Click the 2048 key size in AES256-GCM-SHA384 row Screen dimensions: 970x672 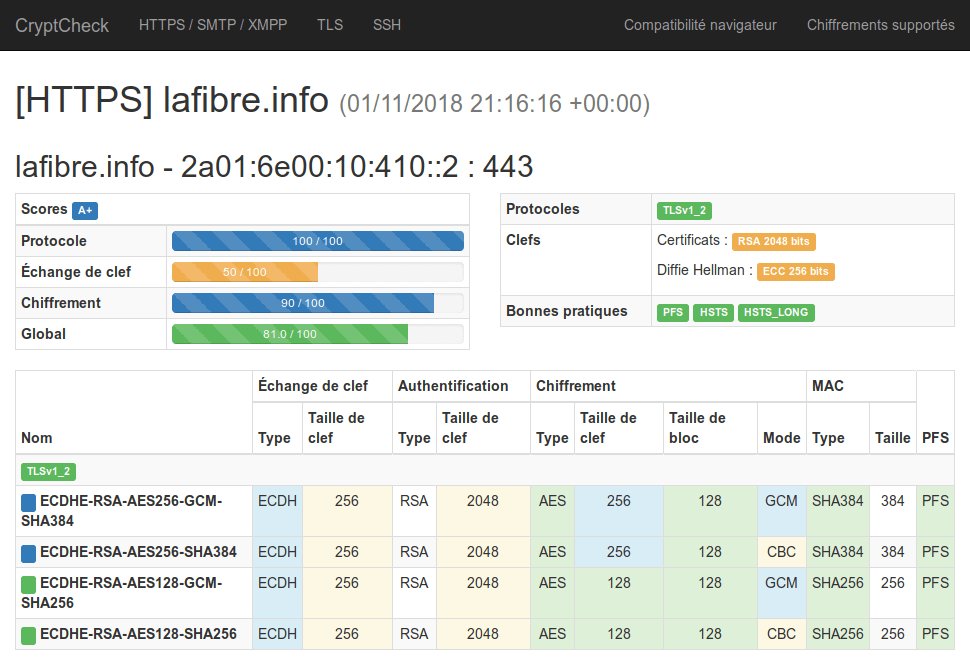click(x=483, y=511)
